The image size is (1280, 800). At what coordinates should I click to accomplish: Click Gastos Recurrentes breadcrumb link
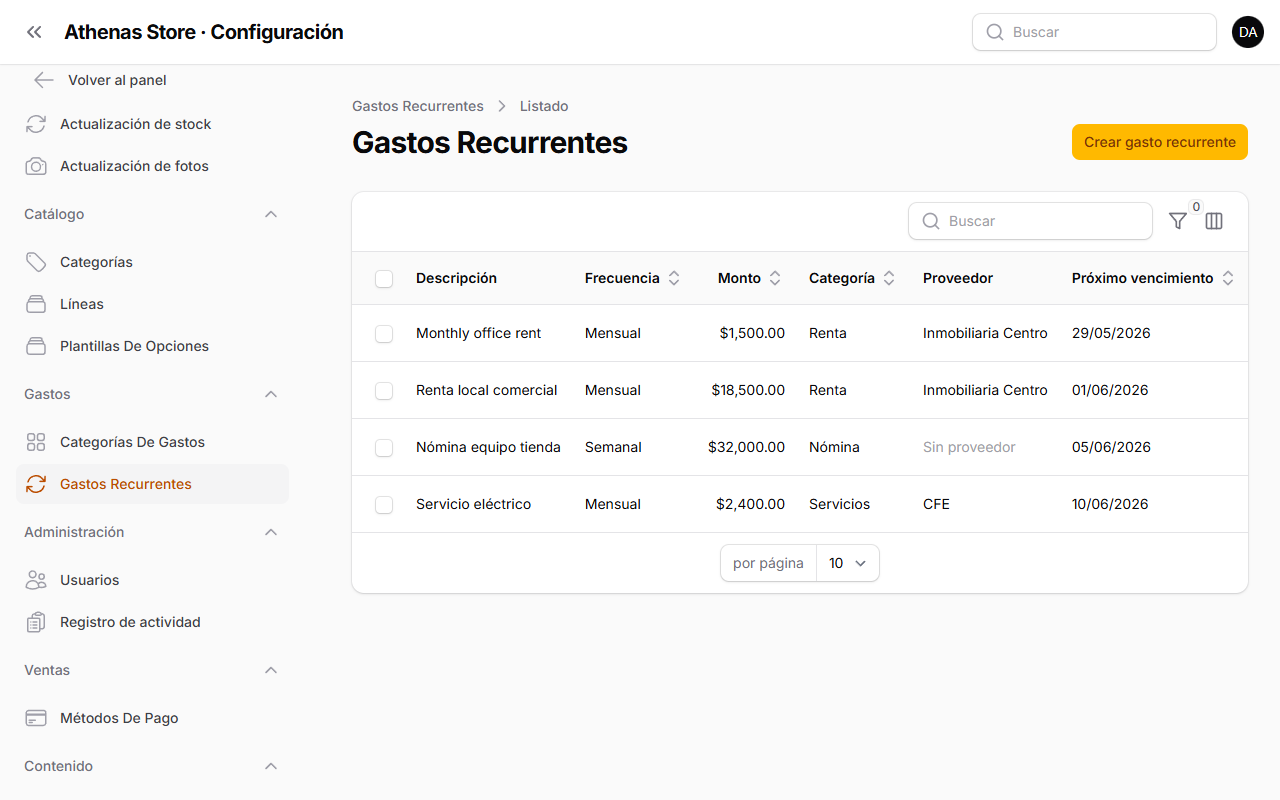tap(418, 106)
